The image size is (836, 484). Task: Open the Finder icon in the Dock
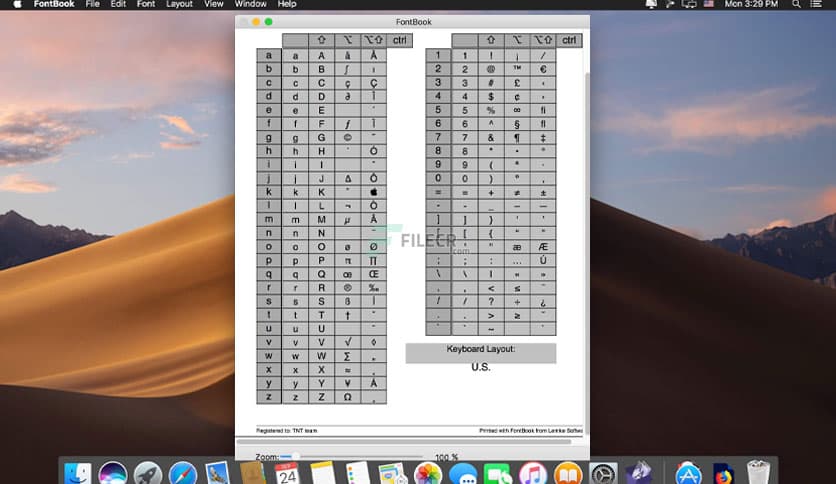pos(78,473)
